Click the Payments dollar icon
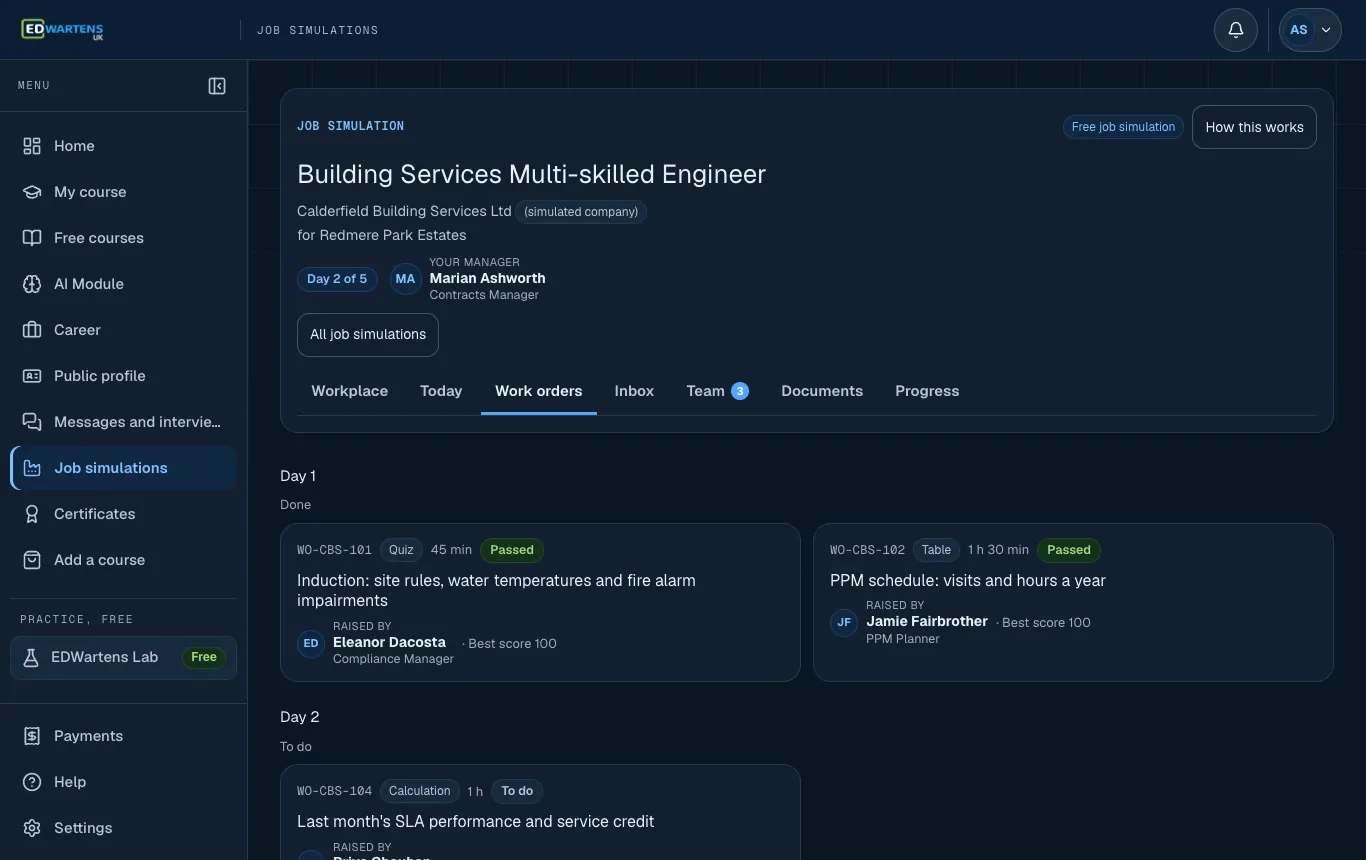This screenshot has height=860, width=1366. pyautogui.click(x=32, y=736)
